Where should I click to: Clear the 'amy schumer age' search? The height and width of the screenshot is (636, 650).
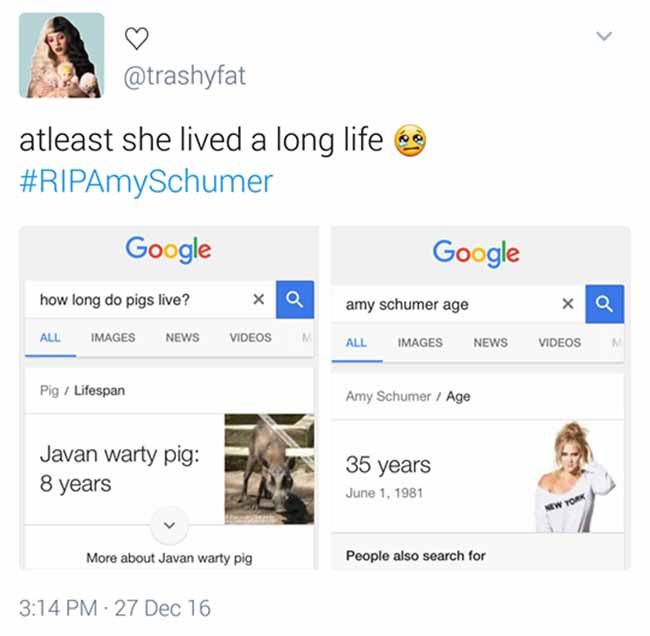pos(568,304)
